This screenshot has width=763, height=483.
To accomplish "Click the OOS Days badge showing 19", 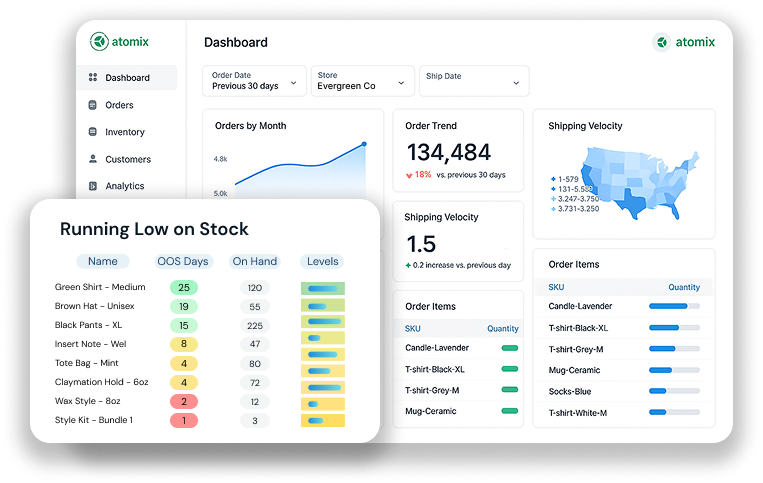I will tap(183, 306).
